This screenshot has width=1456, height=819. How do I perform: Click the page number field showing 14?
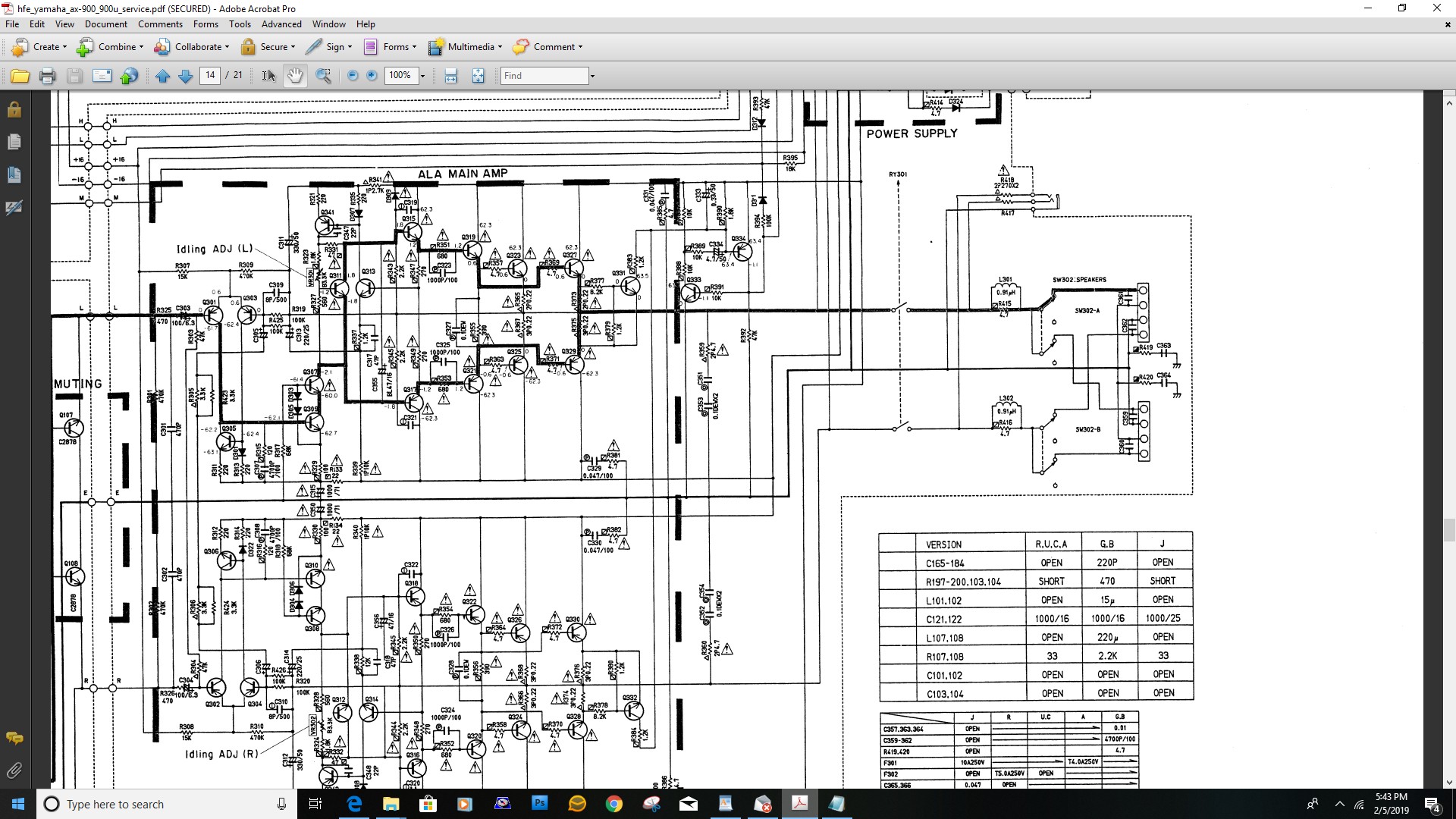point(210,75)
